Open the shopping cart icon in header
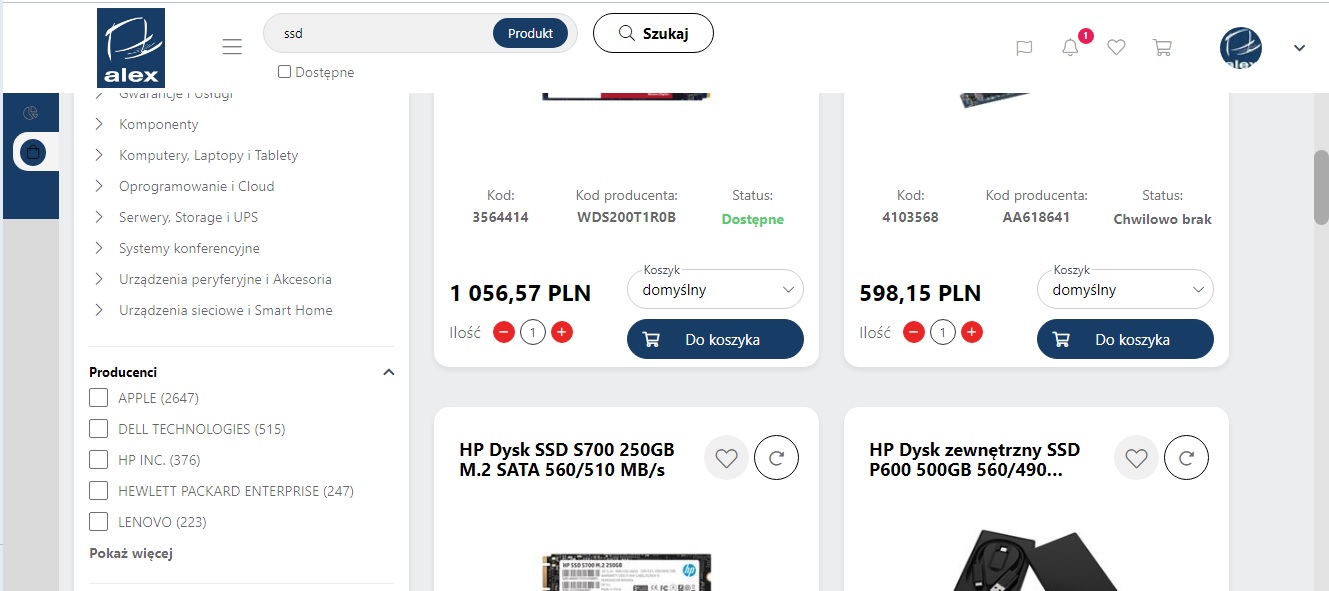 click(x=1162, y=47)
